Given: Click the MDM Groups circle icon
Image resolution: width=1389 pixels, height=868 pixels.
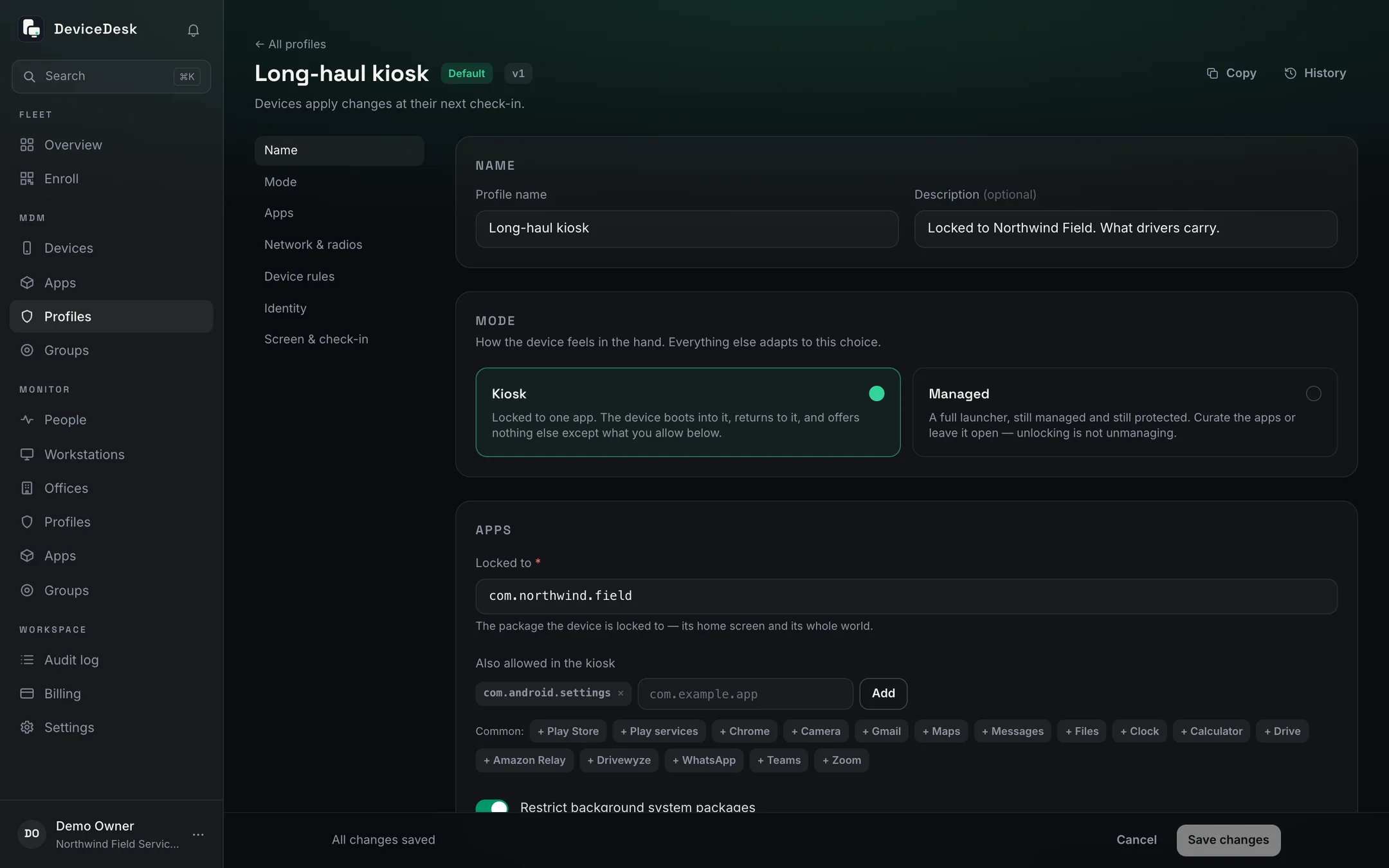Looking at the screenshot, I should [27, 350].
